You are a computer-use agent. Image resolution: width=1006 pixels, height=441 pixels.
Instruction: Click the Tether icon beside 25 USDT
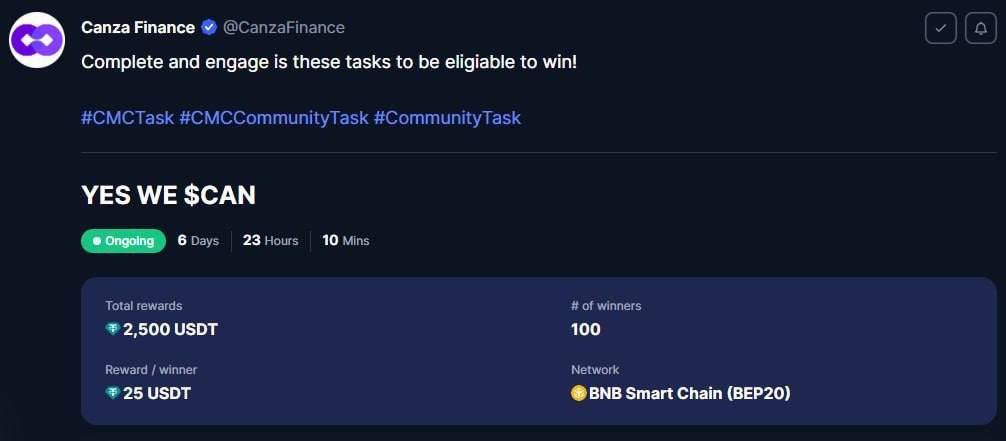point(113,392)
